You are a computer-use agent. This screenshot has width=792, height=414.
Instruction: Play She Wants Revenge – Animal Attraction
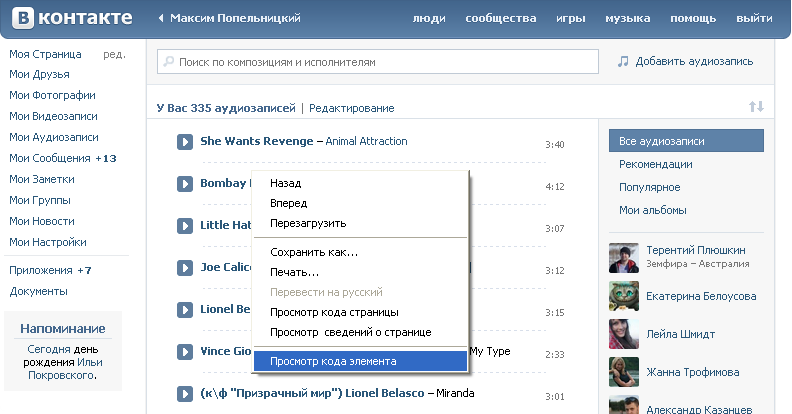185,142
